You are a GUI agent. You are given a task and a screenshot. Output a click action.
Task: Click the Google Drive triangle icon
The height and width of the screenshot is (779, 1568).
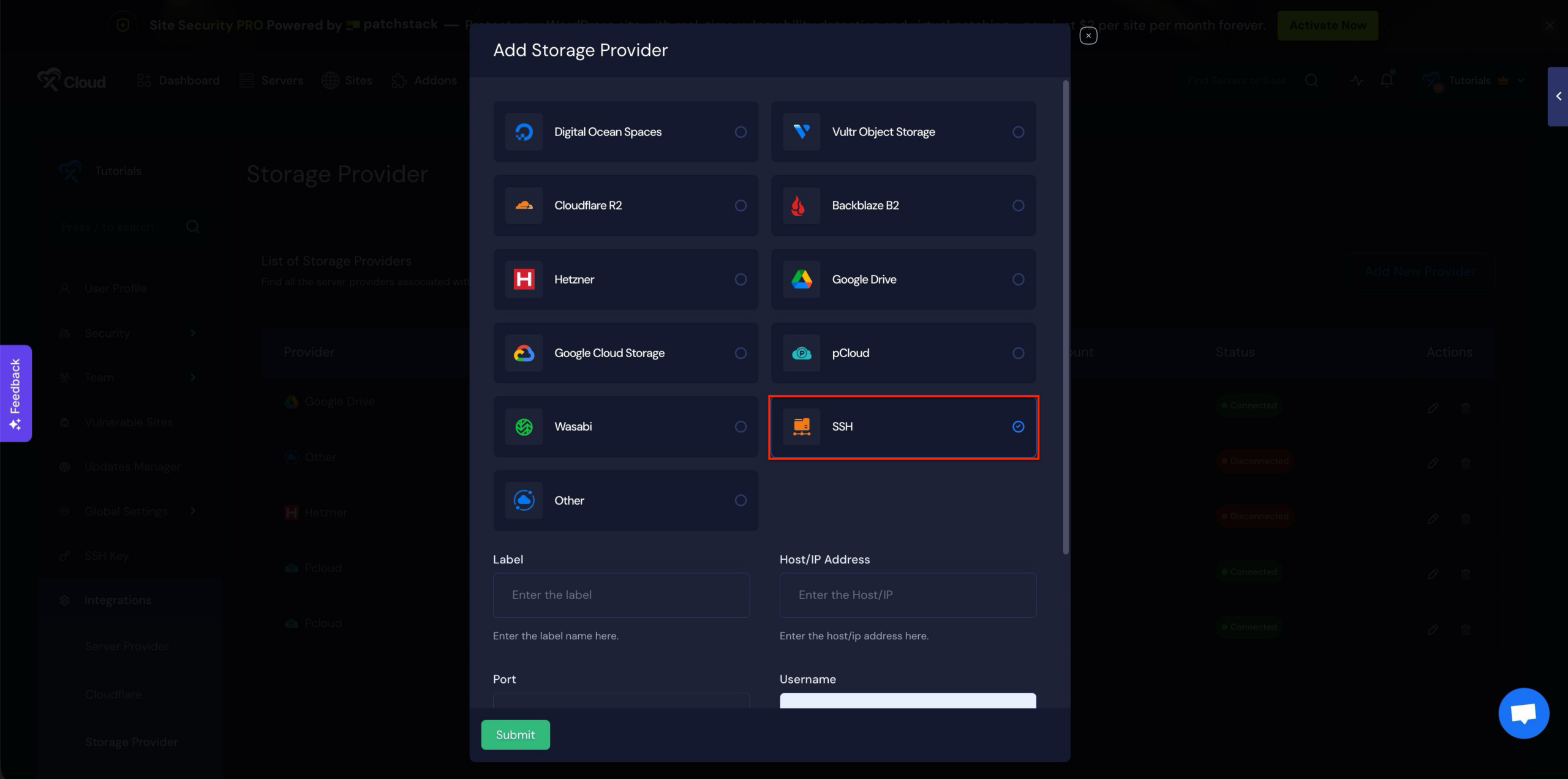(x=801, y=279)
